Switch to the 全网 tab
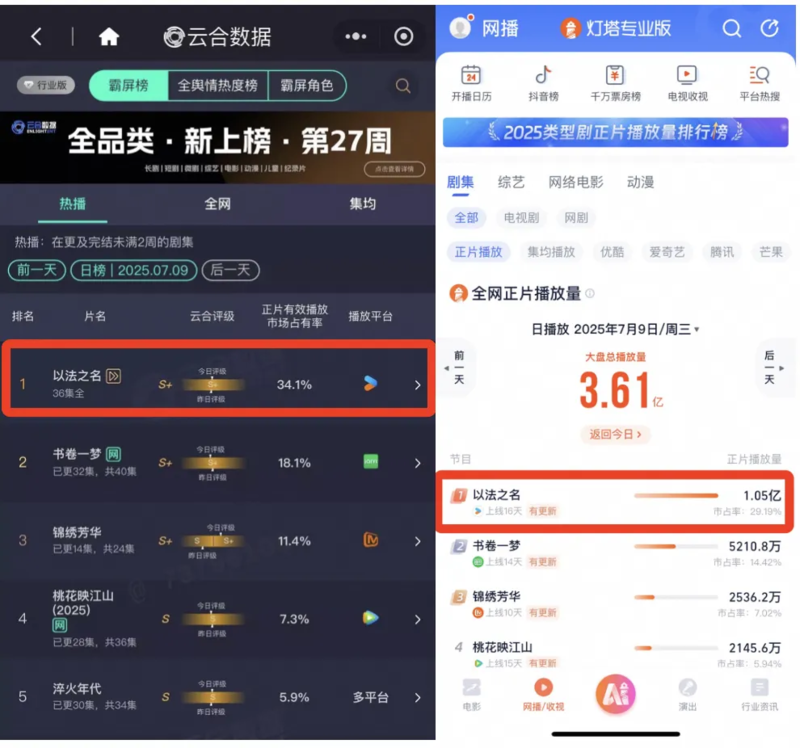 218,204
